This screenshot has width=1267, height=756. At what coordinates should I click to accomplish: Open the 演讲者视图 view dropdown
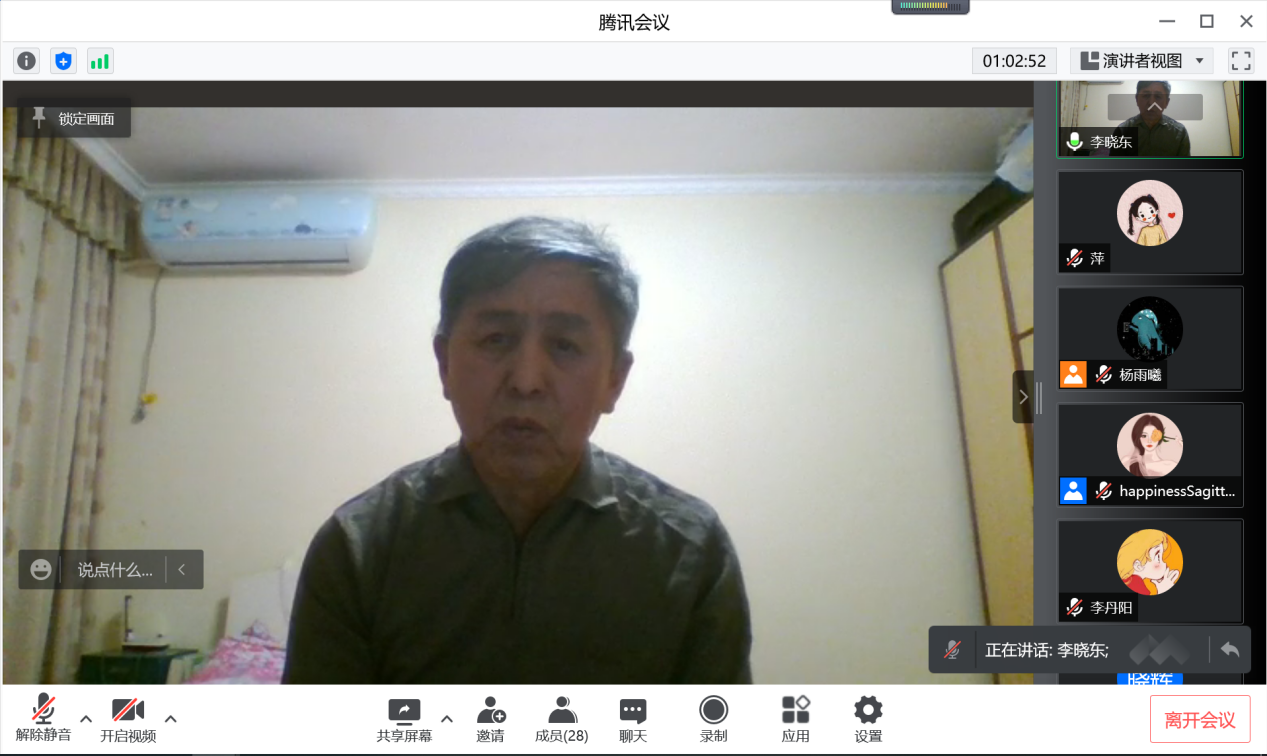[1142, 61]
